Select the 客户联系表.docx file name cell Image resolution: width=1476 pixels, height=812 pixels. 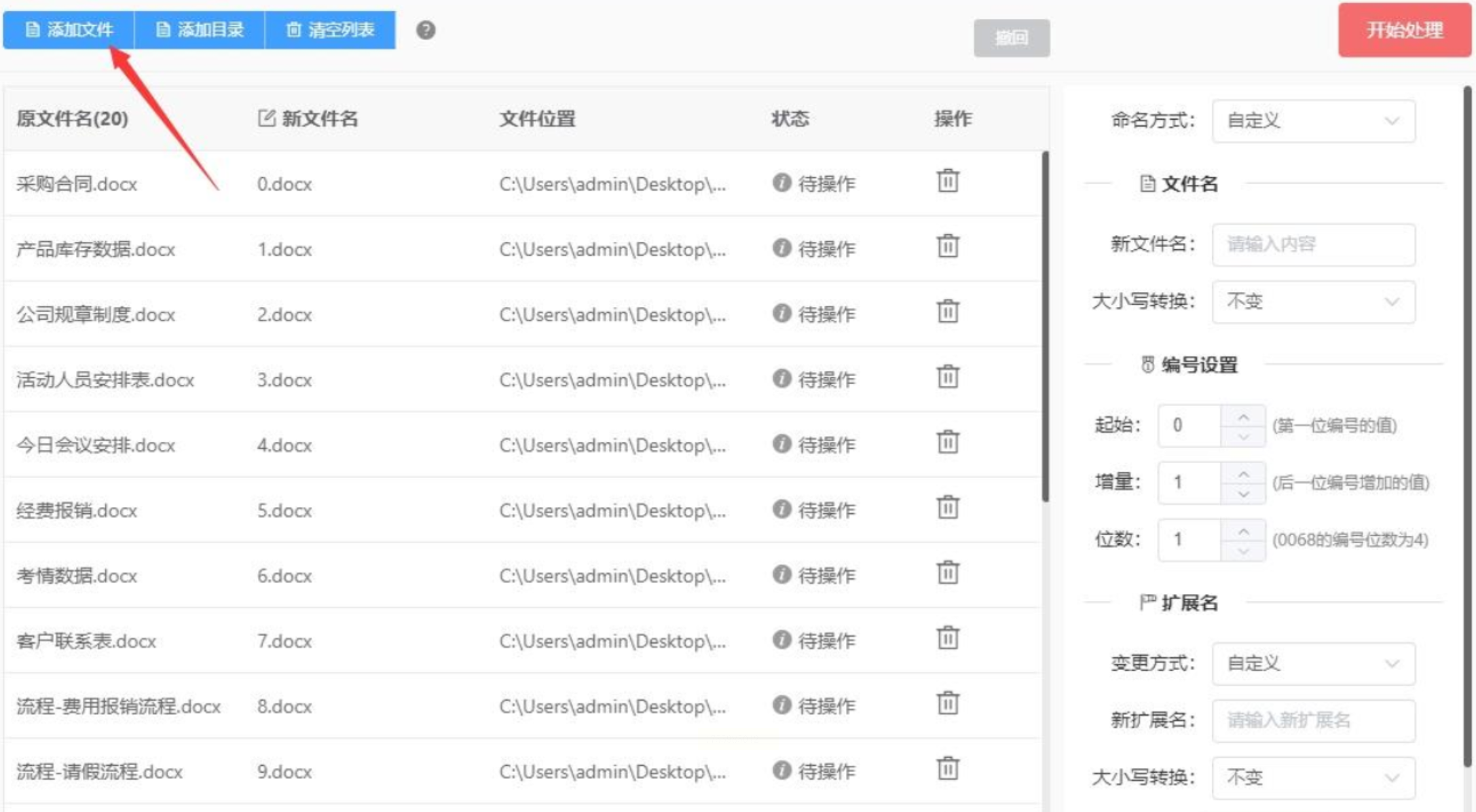[x=86, y=641]
